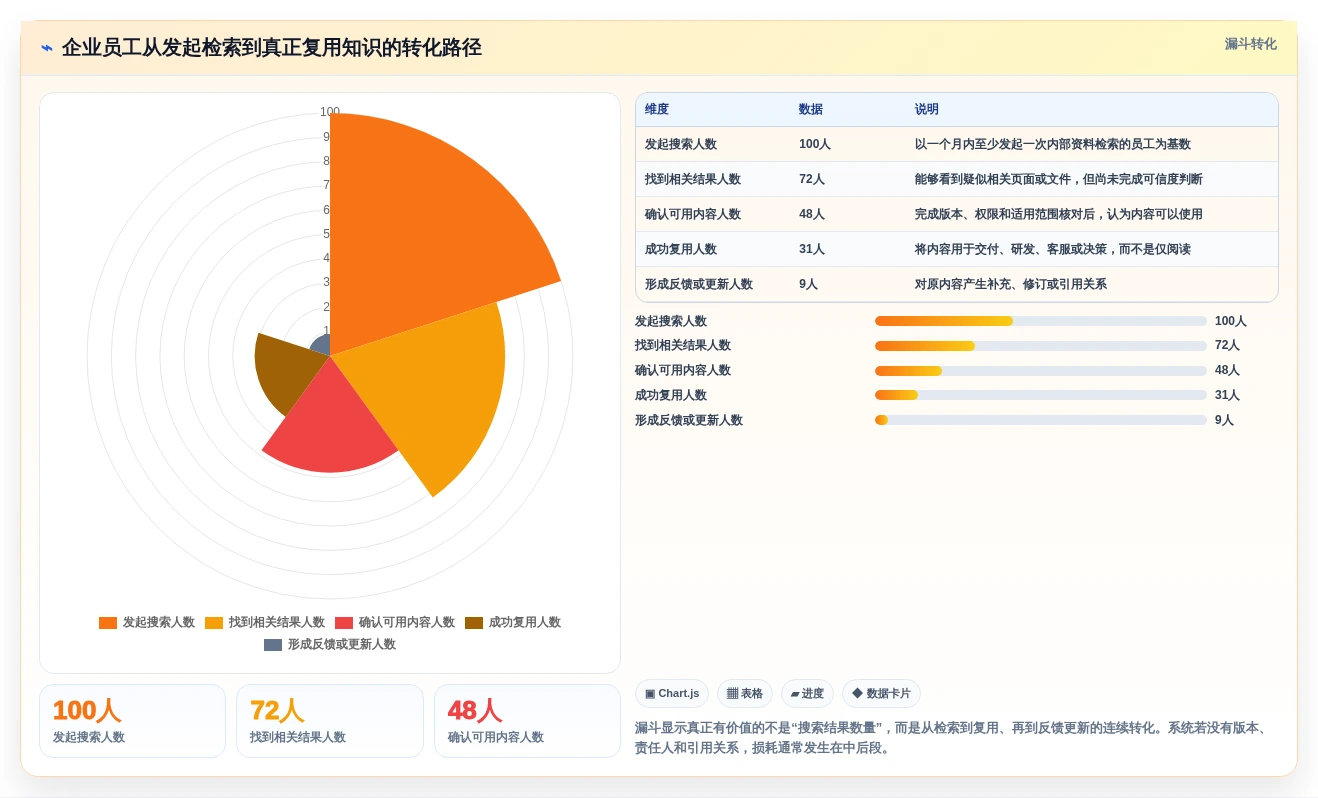Click the 进度 tag chip

coord(807,694)
